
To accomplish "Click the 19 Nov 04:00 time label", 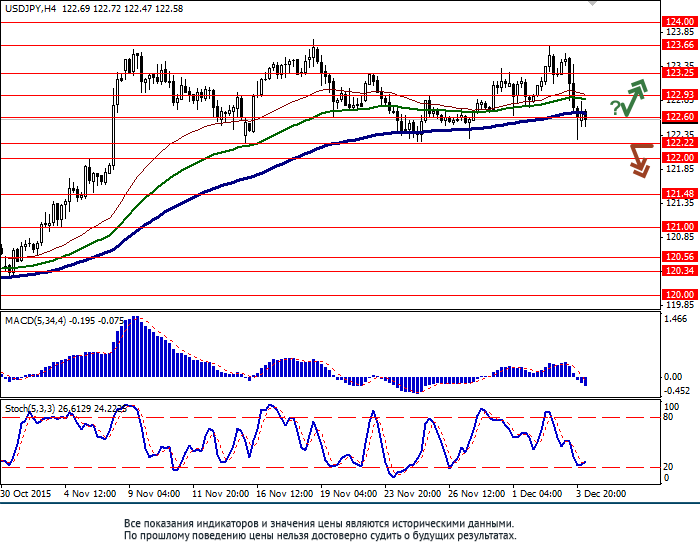I will (349, 494).
